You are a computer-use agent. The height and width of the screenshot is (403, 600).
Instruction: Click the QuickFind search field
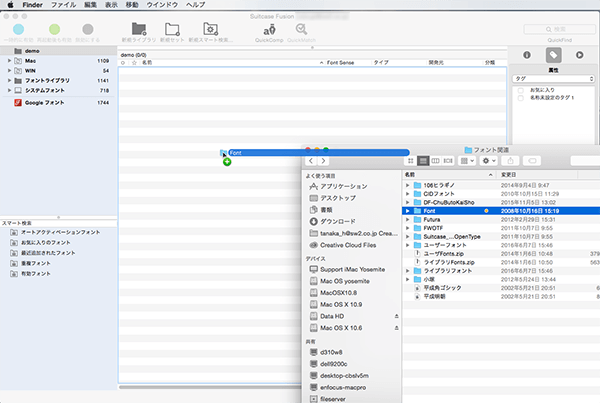click(x=559, y=29)
